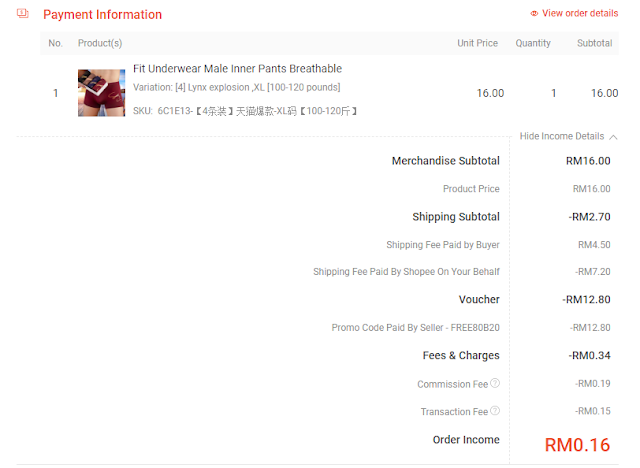Click Fit Underwear Male Inner Pants title
Image resolution: width=640 pixels, height=468 pixels.
tap(237, 69)
